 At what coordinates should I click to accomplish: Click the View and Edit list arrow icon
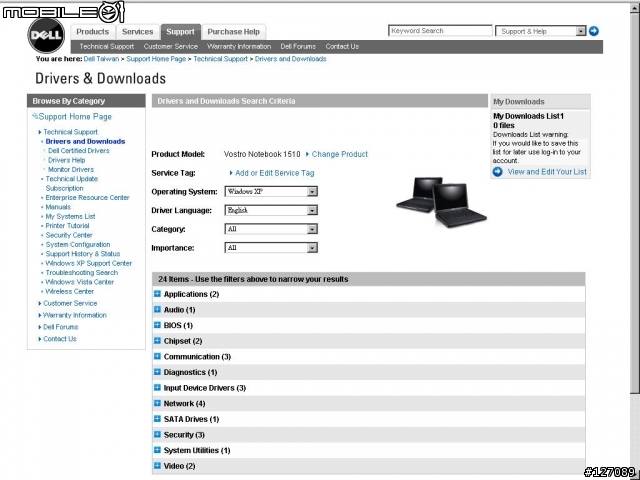pos(498,172)
